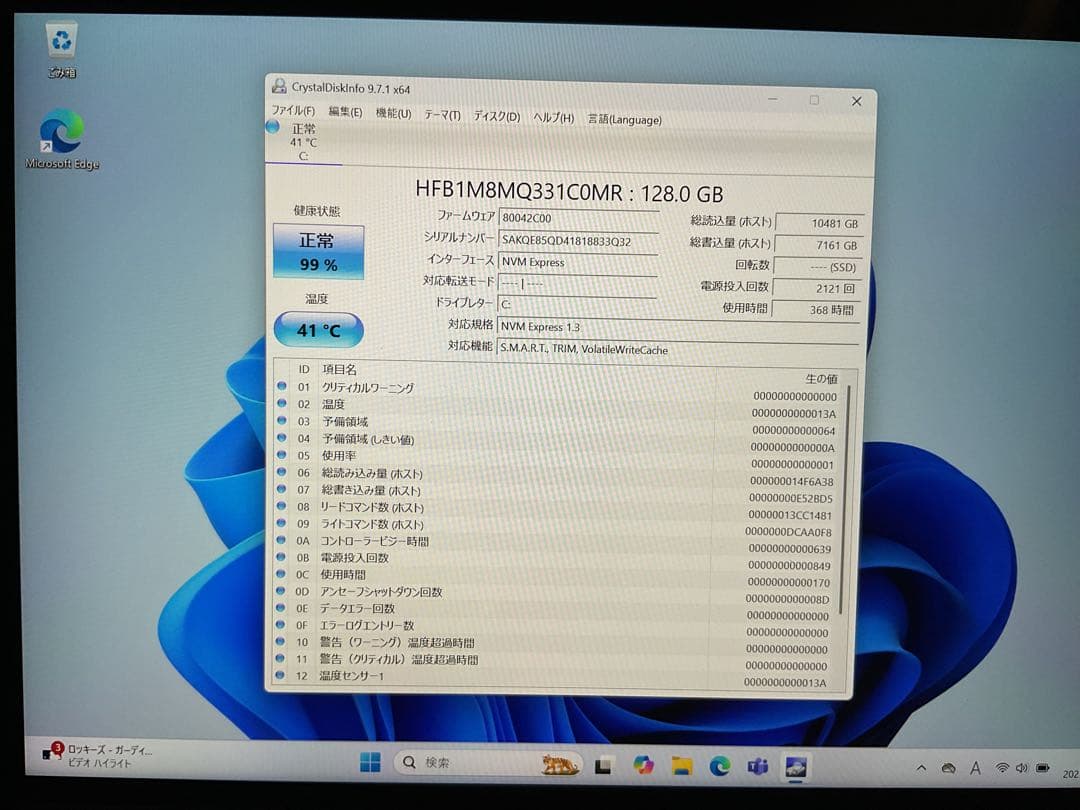The image size is (1080, 810).
Task: Click the 正常 99% health status button
Action: click(x=318, y=252)
